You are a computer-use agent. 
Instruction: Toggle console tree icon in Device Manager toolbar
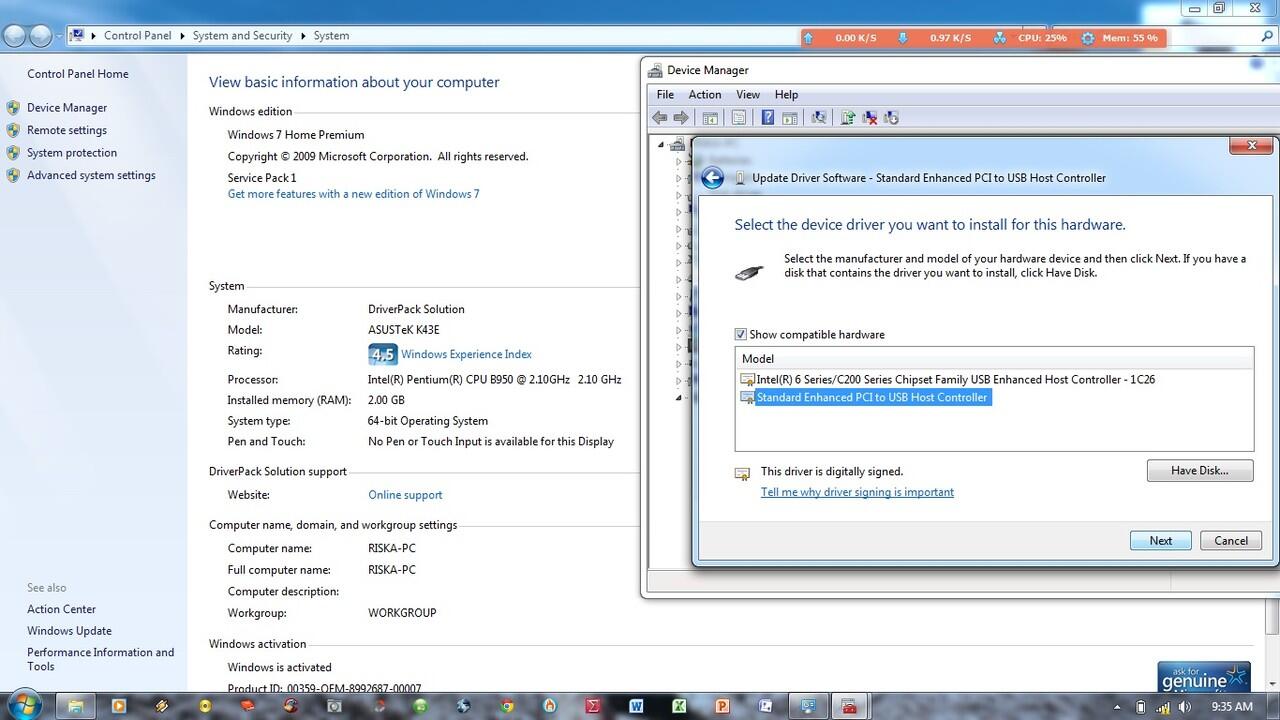(711, 118)
